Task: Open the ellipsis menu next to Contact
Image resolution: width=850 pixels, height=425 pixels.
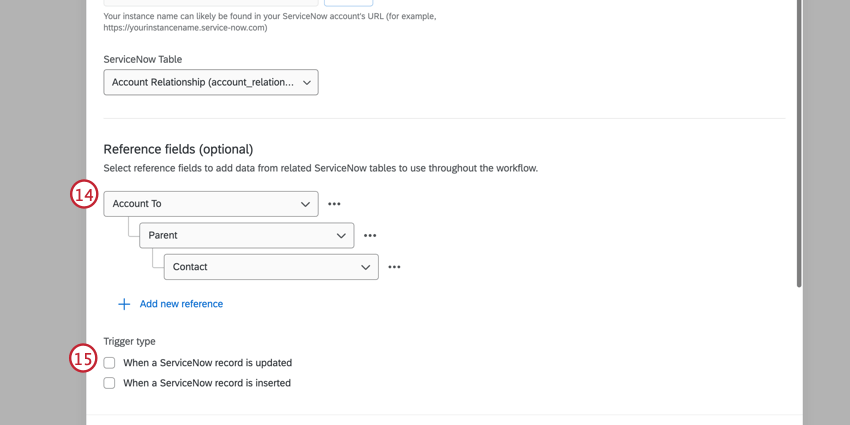Action: click(x=394, y=268)
